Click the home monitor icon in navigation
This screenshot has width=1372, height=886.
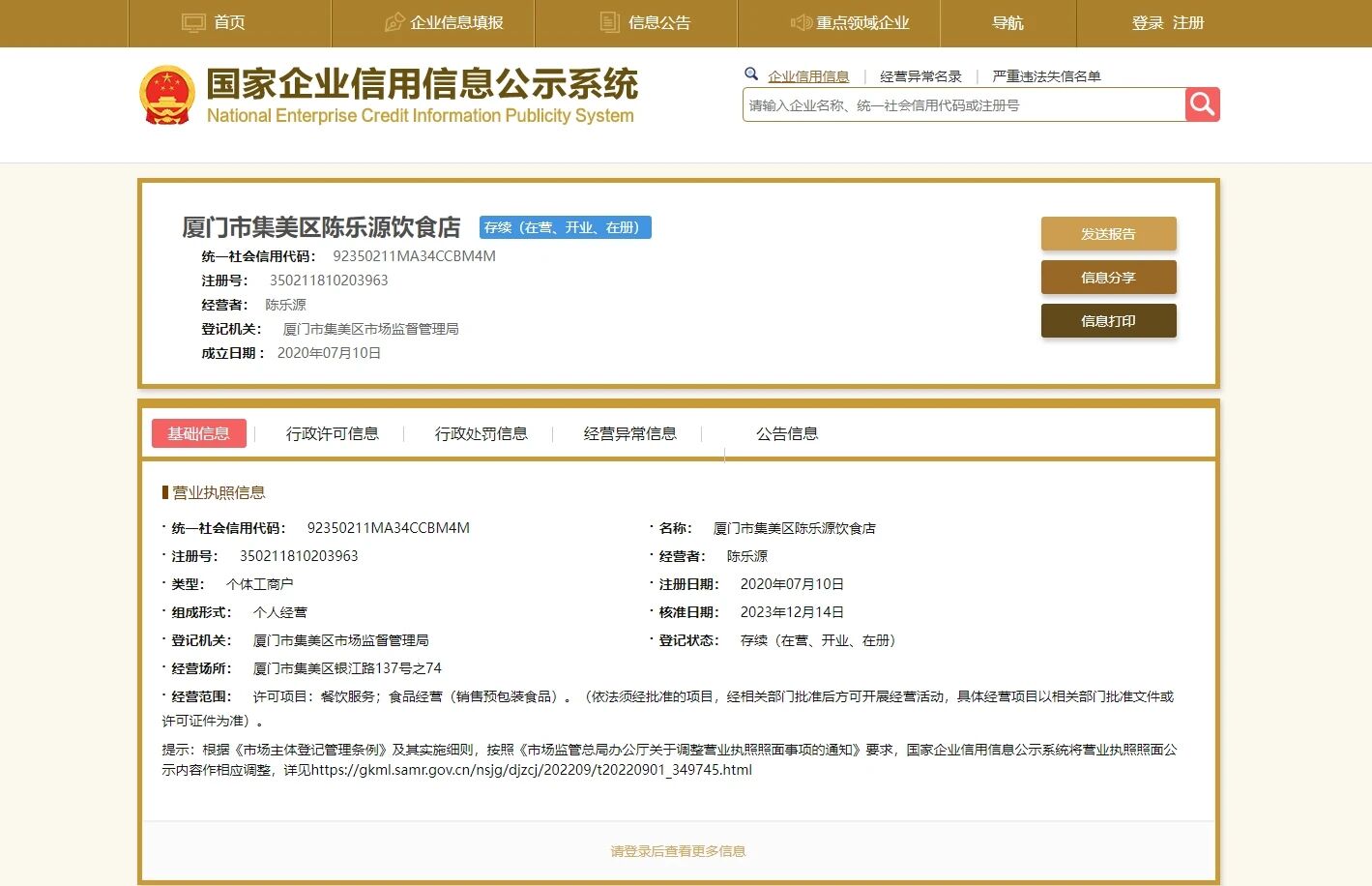pyautogui.click(x=193, y=22)
